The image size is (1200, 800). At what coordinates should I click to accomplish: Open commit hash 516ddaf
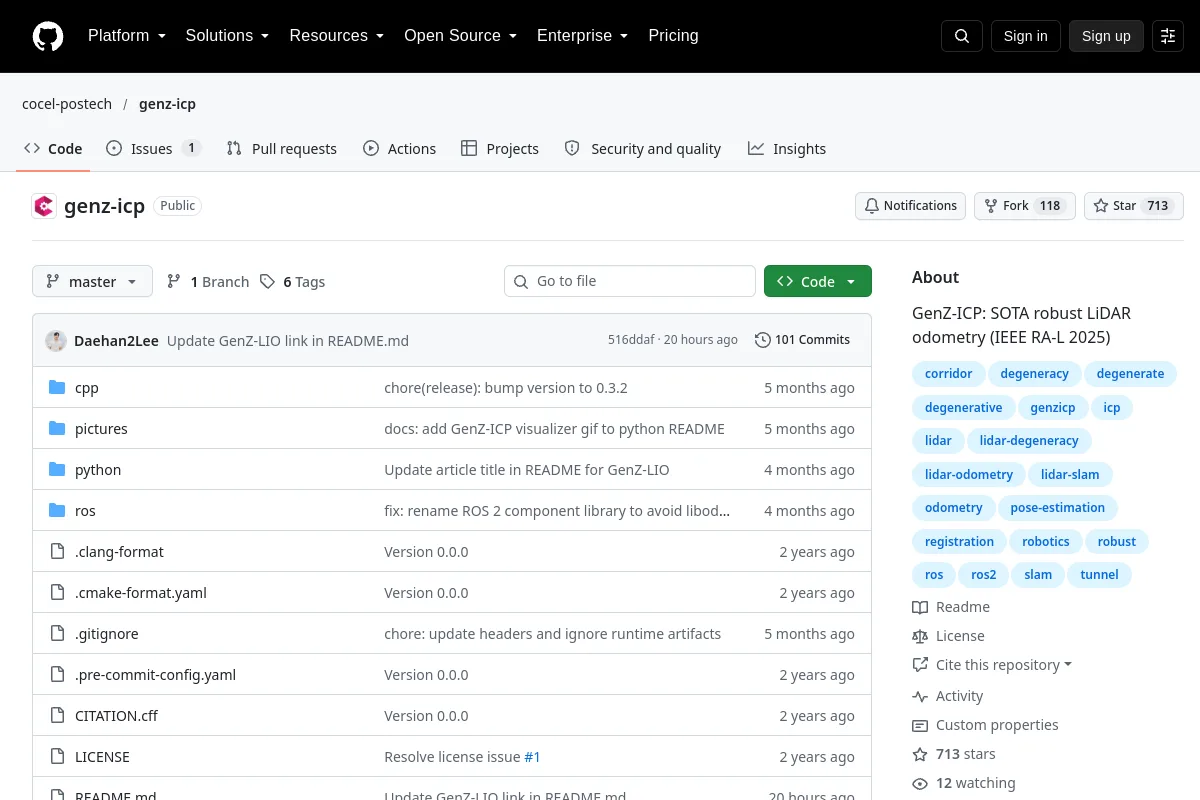(631, 340)
